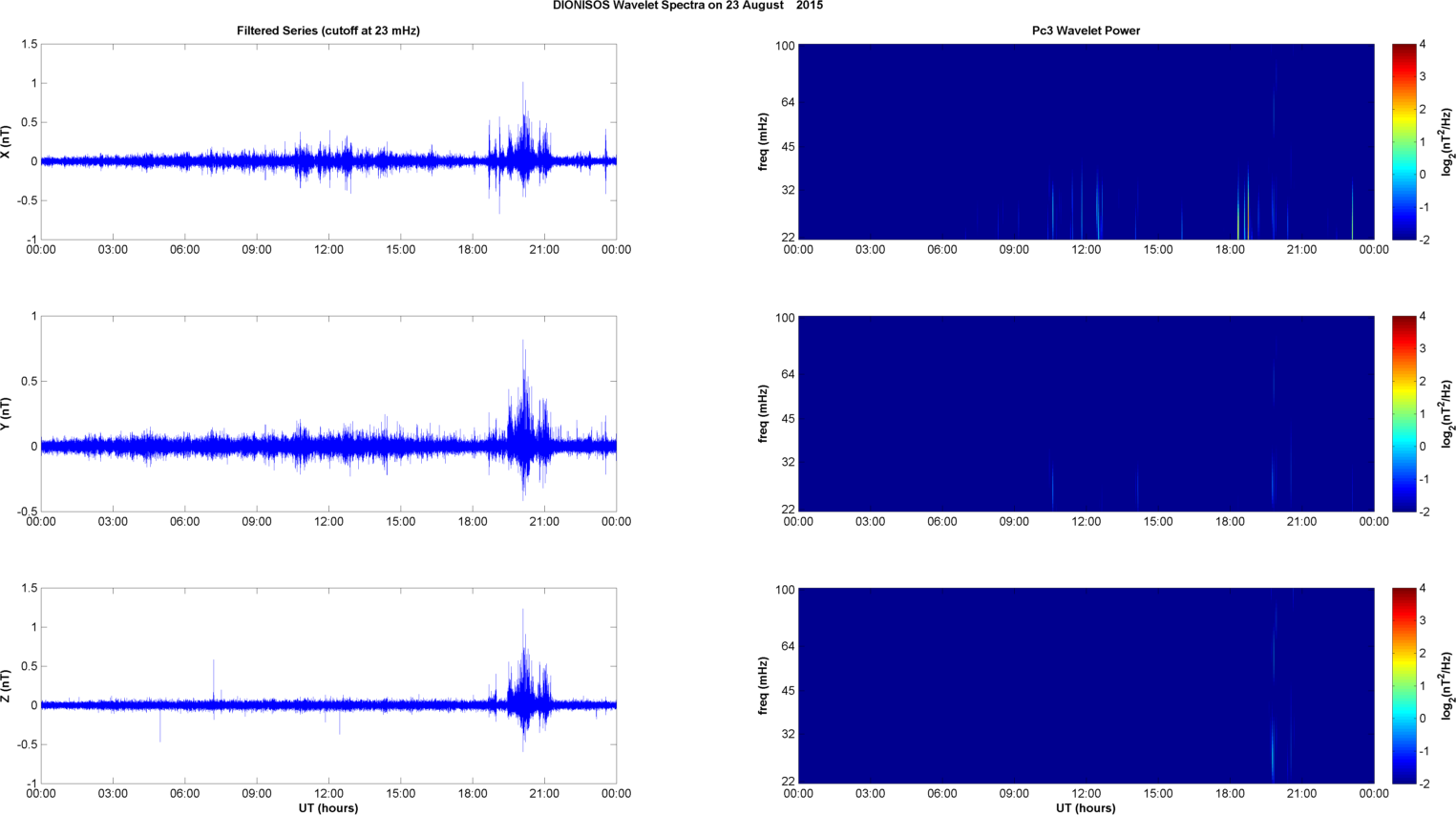Click the DIONISOS Wavelet Spectra main title
1456x815 pixels.
pos(687,6)
